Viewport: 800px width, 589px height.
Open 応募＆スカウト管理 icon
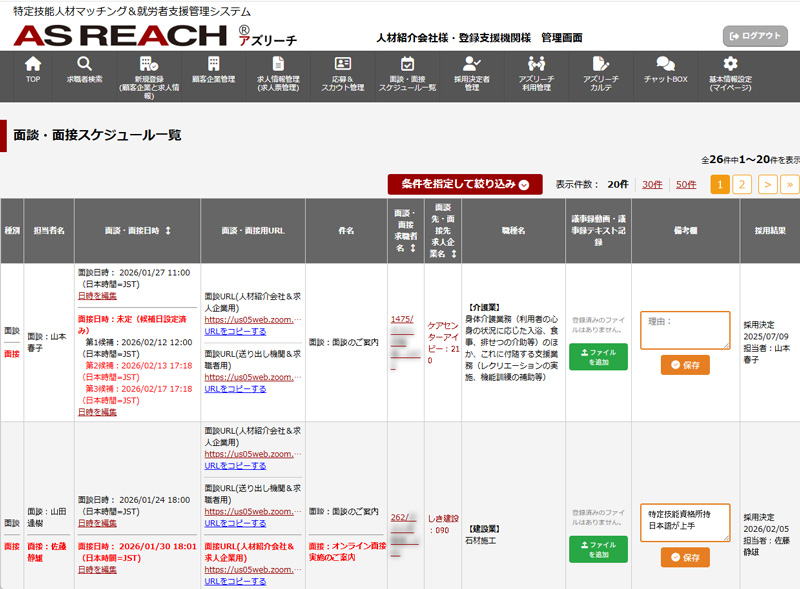(342, 64)
